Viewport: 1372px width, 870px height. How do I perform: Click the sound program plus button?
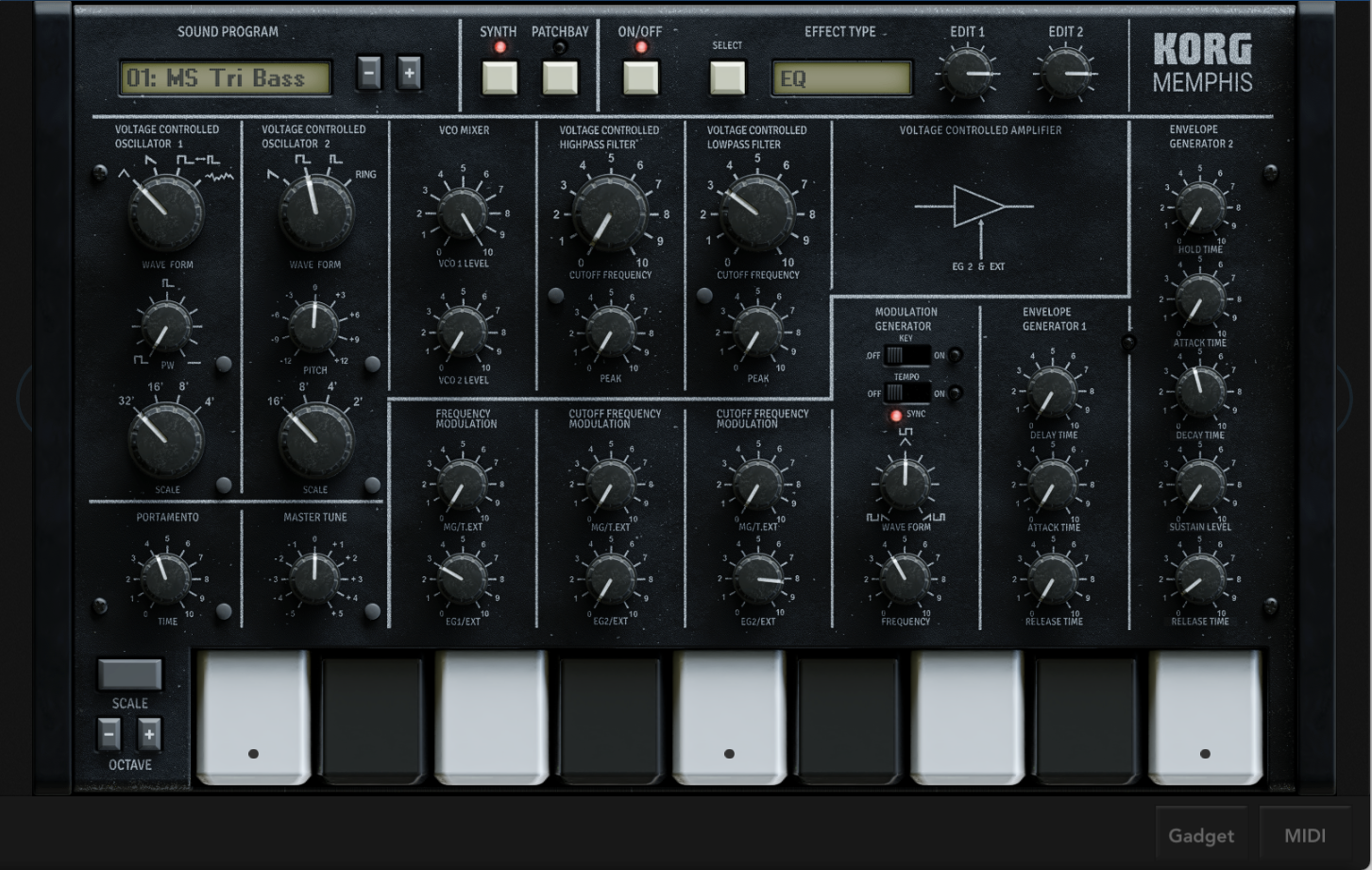(409, 73)
